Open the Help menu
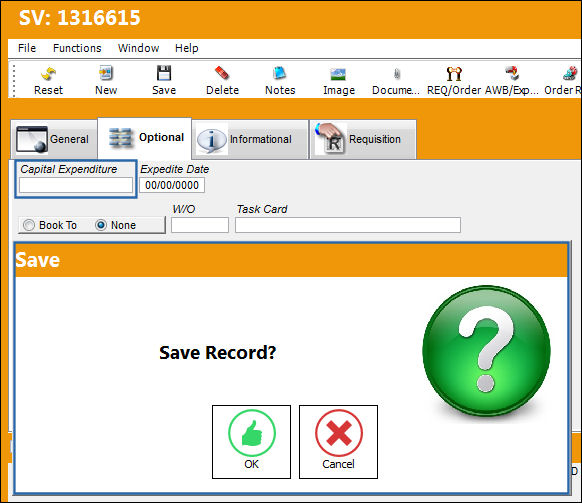Screen dimensions: 582x503 click(186, 48)
